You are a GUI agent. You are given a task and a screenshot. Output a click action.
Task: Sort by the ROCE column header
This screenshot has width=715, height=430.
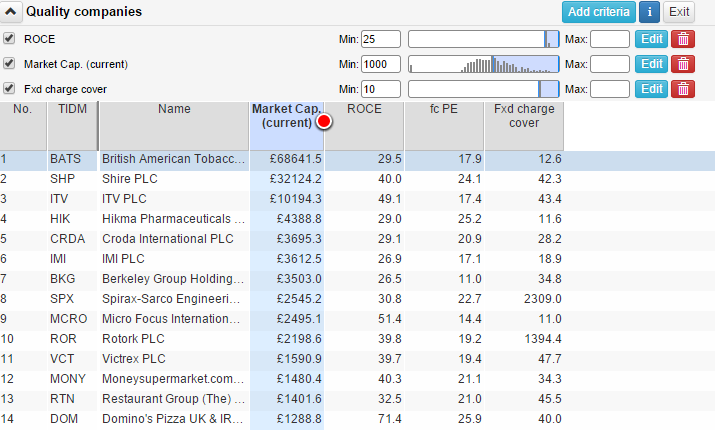(364, 126)
